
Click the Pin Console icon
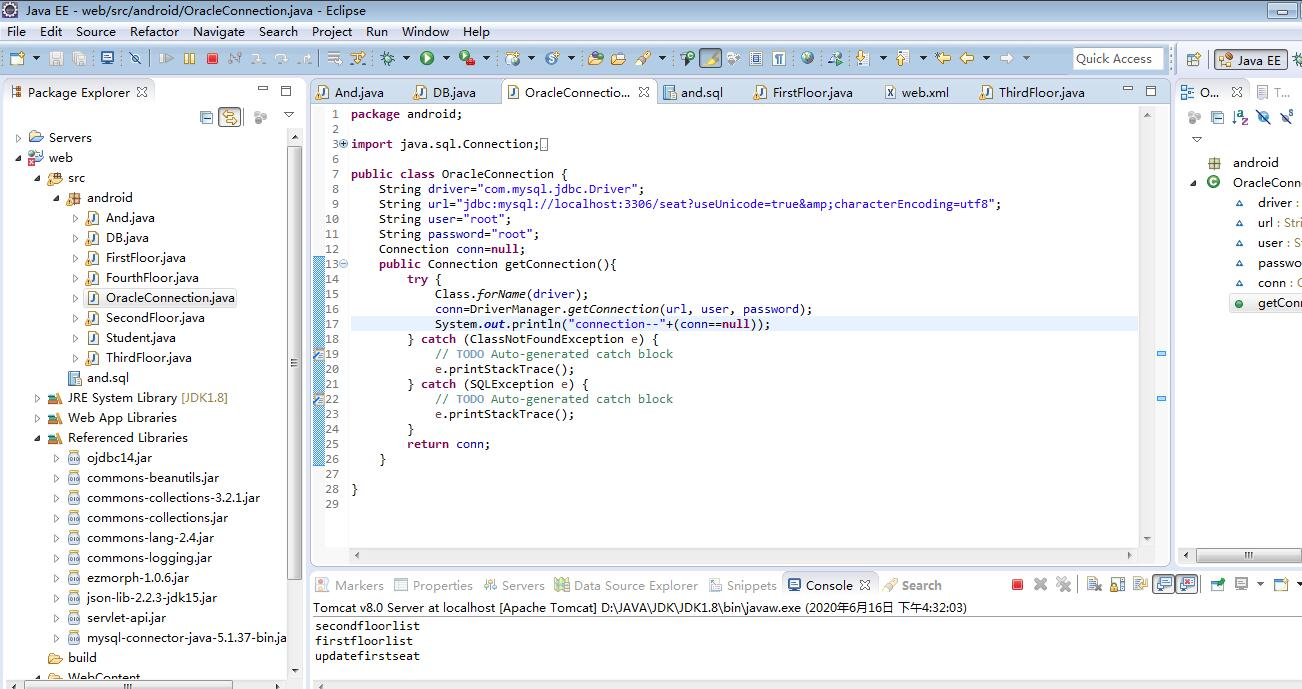click(x=1217, y=585)
